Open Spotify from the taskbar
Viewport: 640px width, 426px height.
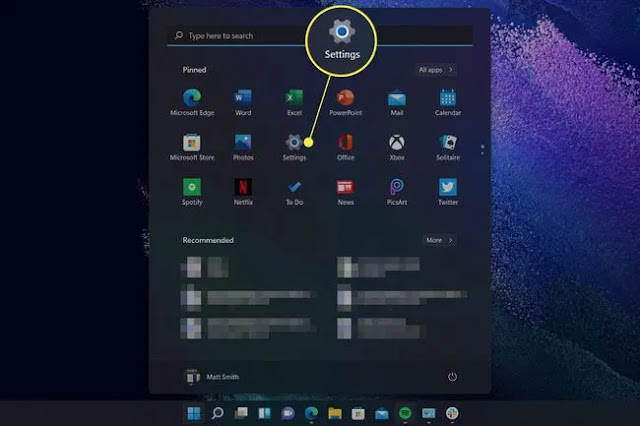pyautogui.click(x=405, y=413)
